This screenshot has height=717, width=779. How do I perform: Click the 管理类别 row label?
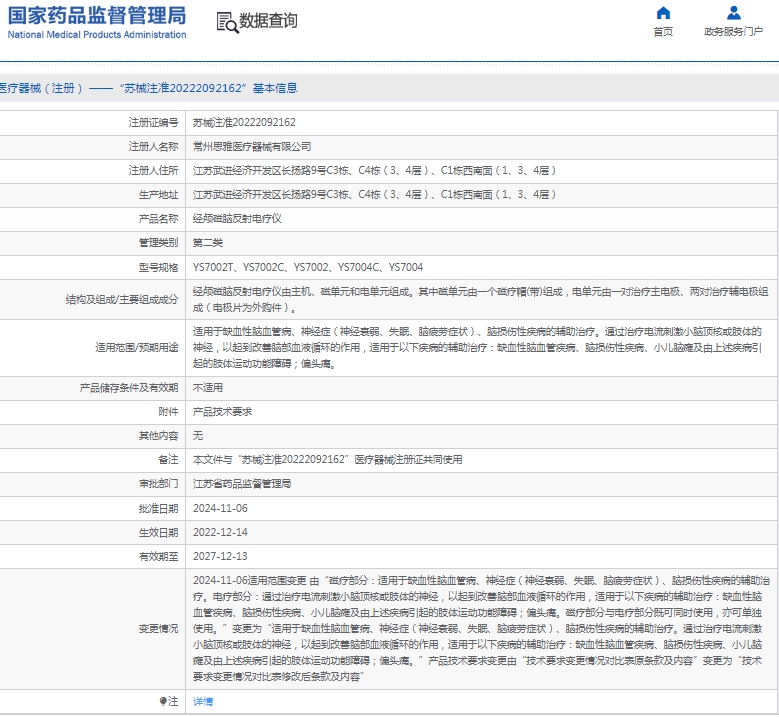tap(158, 242)
